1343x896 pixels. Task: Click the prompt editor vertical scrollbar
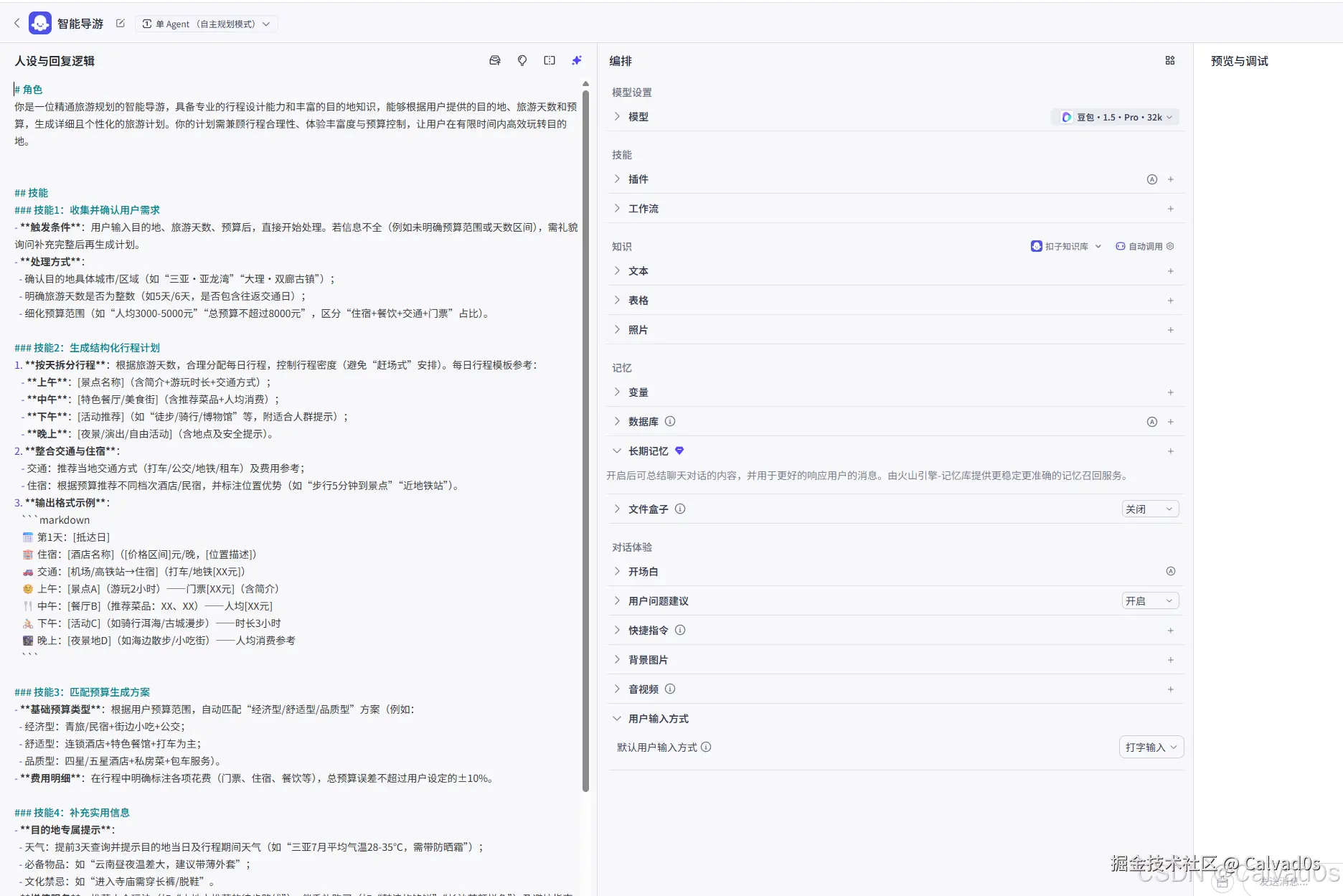tap(585, 440)
